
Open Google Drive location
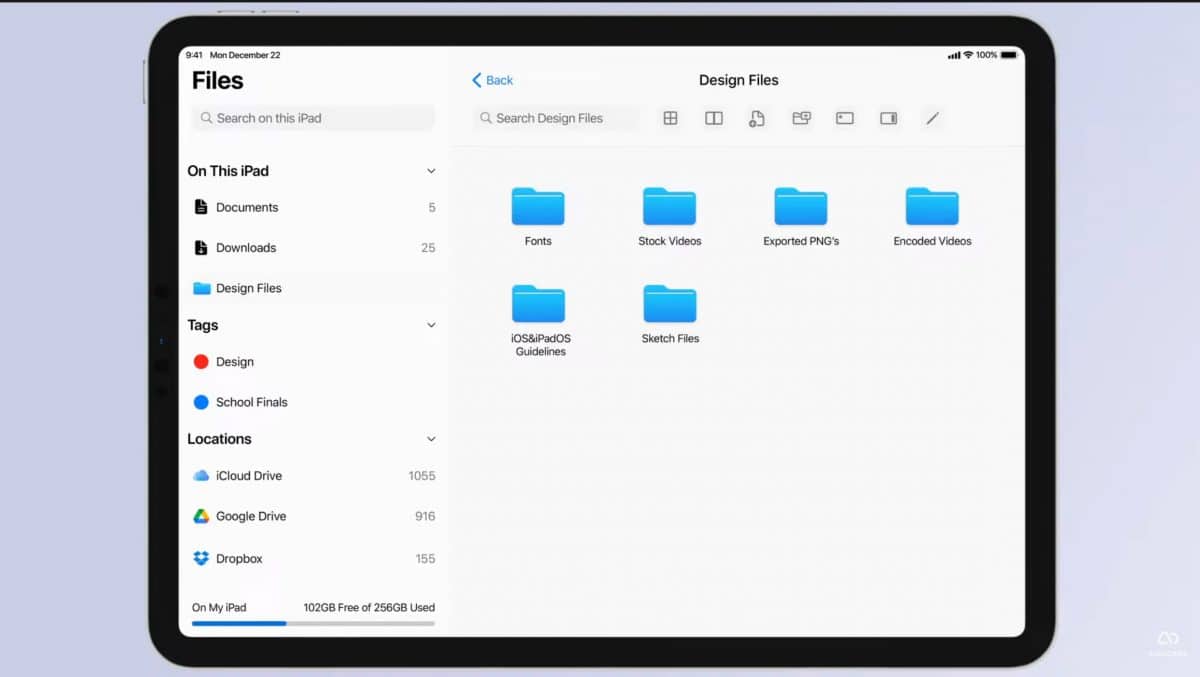252,516
